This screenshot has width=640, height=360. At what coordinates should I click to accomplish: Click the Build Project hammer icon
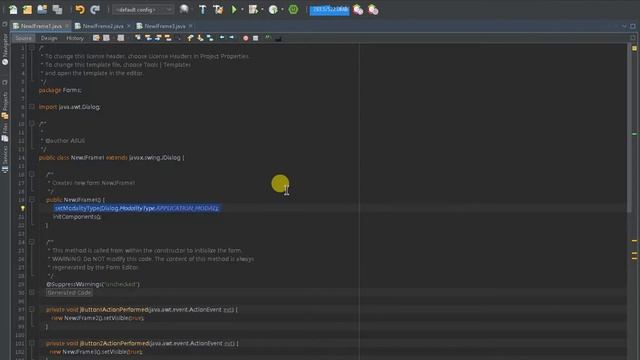point(202,9)
